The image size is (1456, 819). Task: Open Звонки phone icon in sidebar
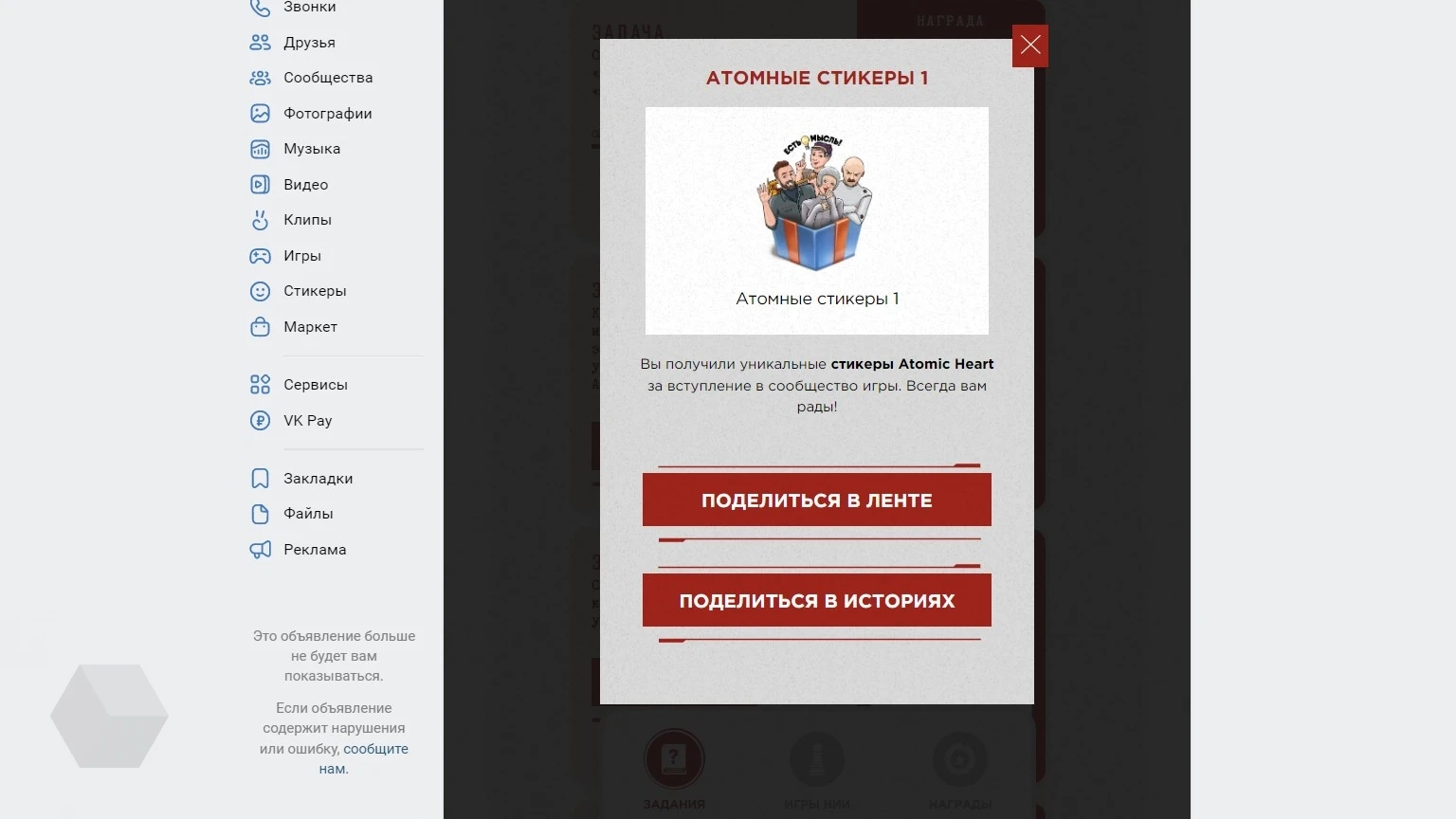click(x=260, y=8)
